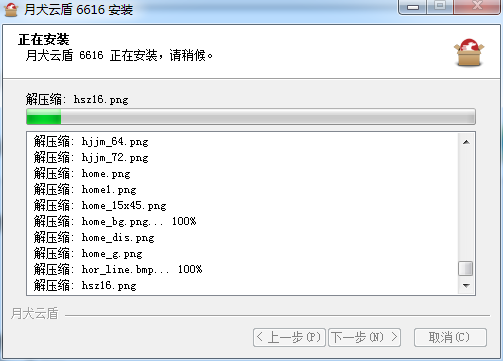503x361 pixels.
Task: Select the home.png log line
Action: 82,174
